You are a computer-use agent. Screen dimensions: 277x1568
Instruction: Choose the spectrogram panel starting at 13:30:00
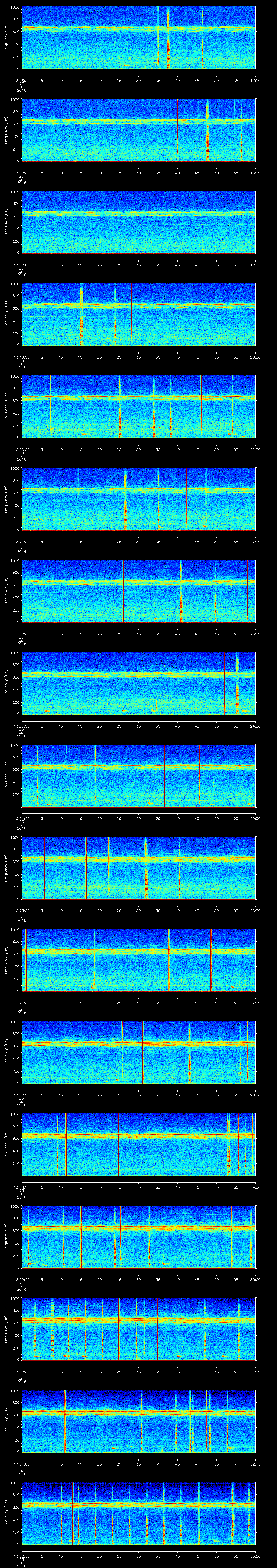(x=139, y=1329)
